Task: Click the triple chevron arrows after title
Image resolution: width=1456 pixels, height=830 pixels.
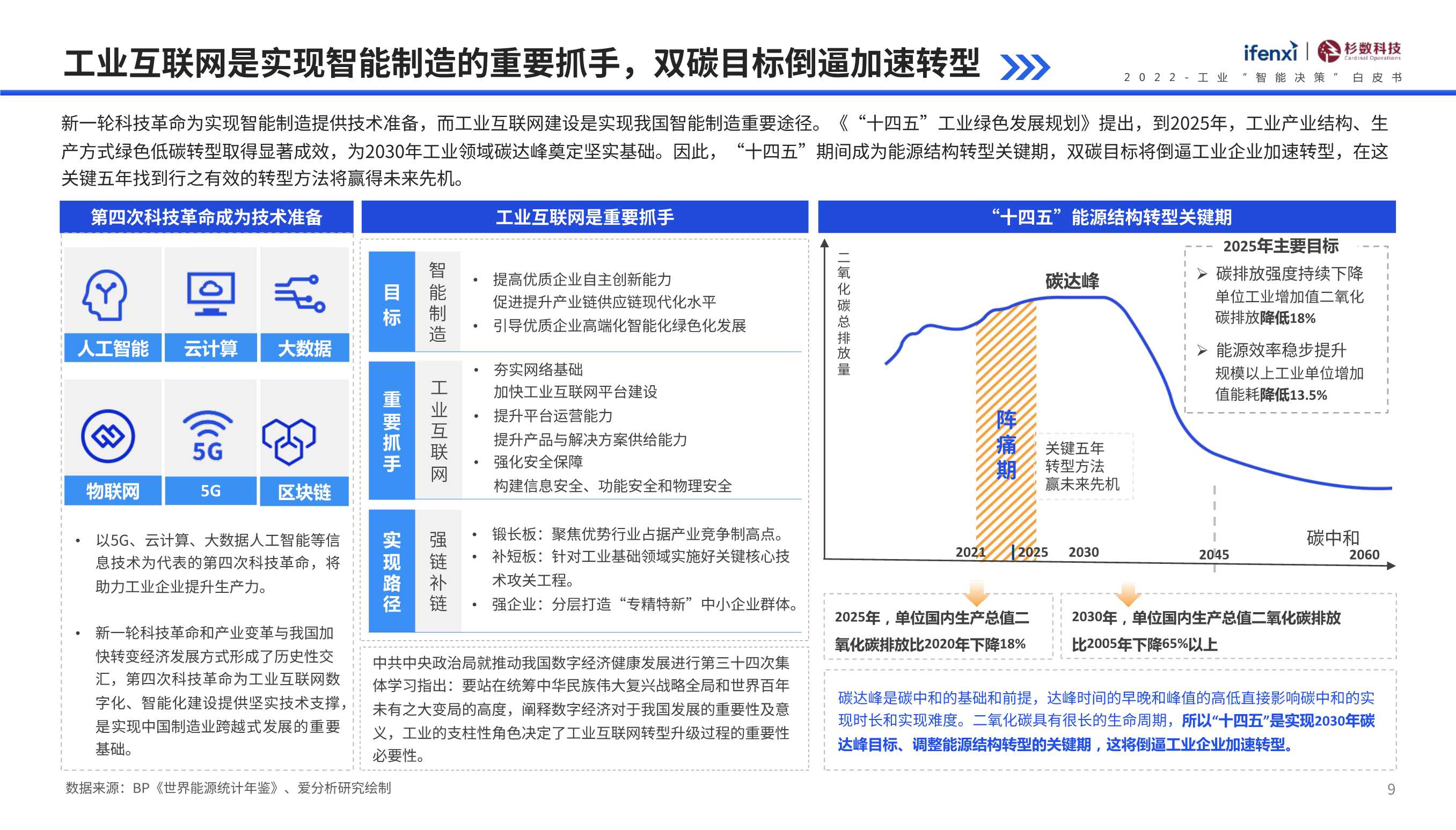Action: point(1025,67)
